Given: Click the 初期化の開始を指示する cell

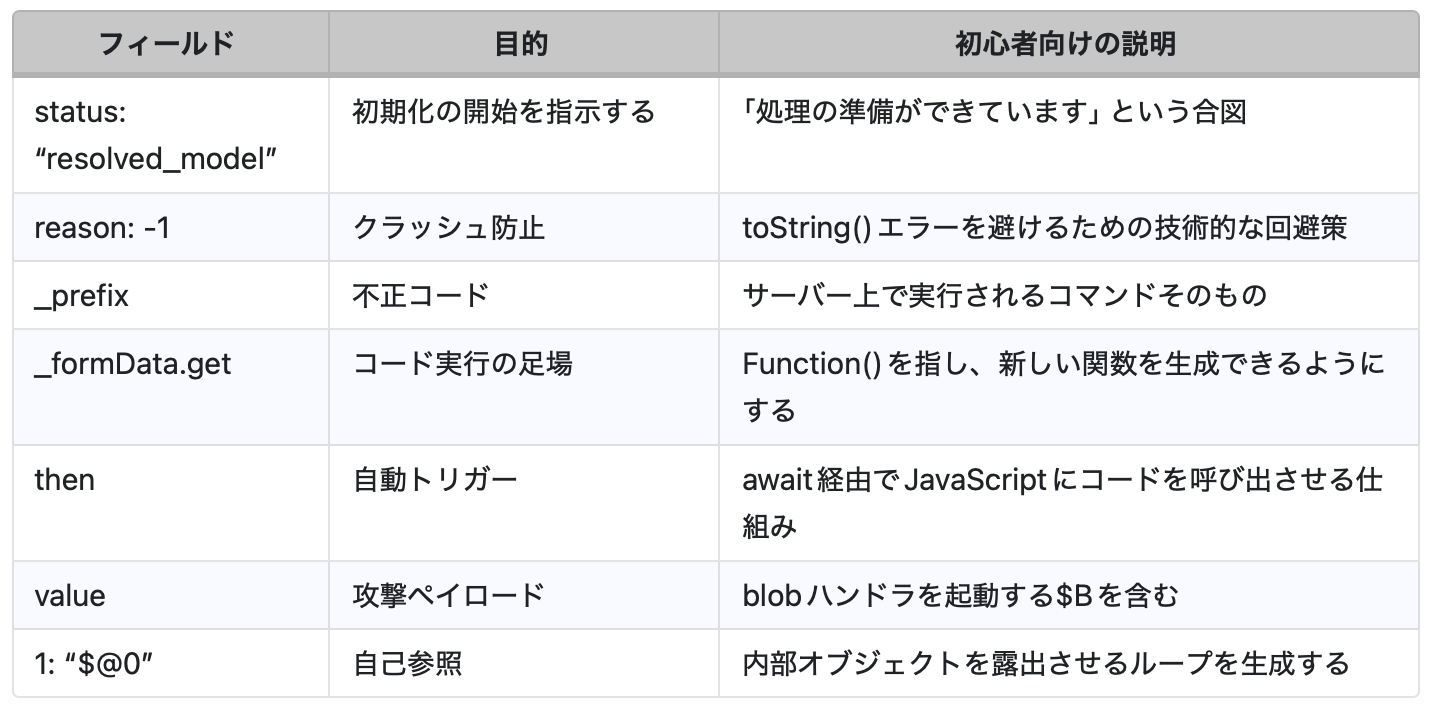Looking at the screenshot, I should point(504,111).
